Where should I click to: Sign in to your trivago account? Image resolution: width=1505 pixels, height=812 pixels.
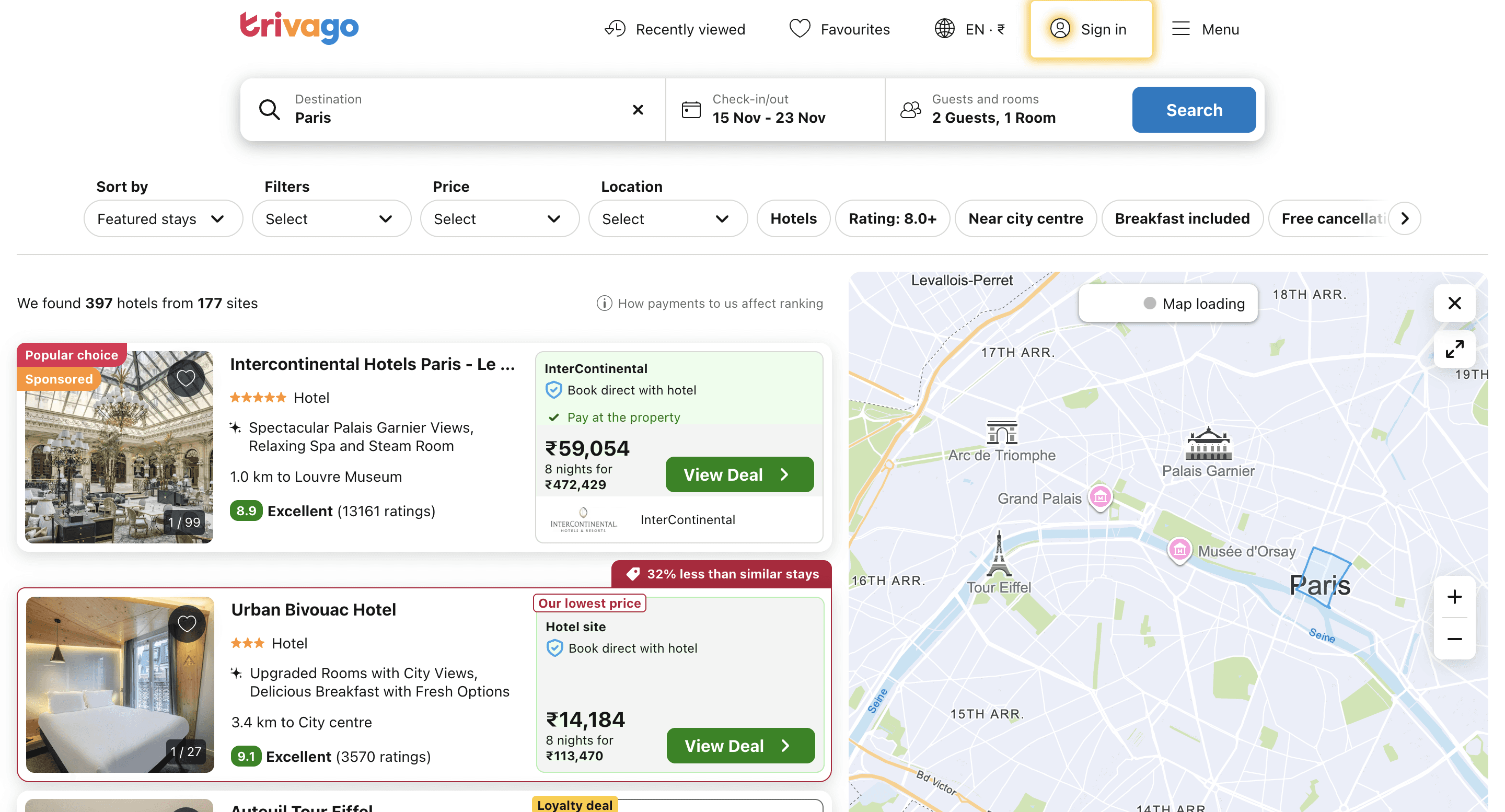(1090, 29)
